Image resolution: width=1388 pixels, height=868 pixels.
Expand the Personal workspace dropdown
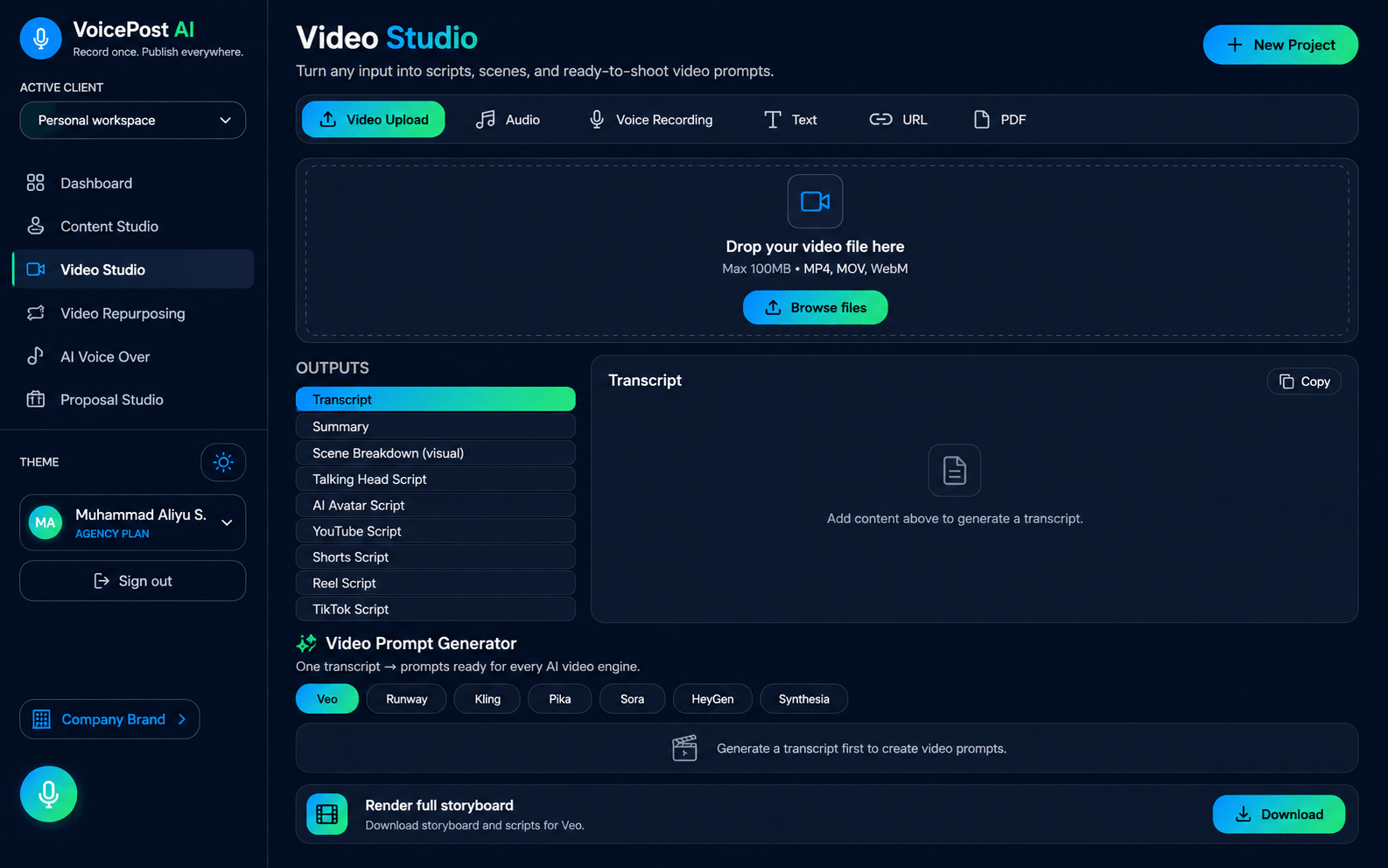coord(133,120)
